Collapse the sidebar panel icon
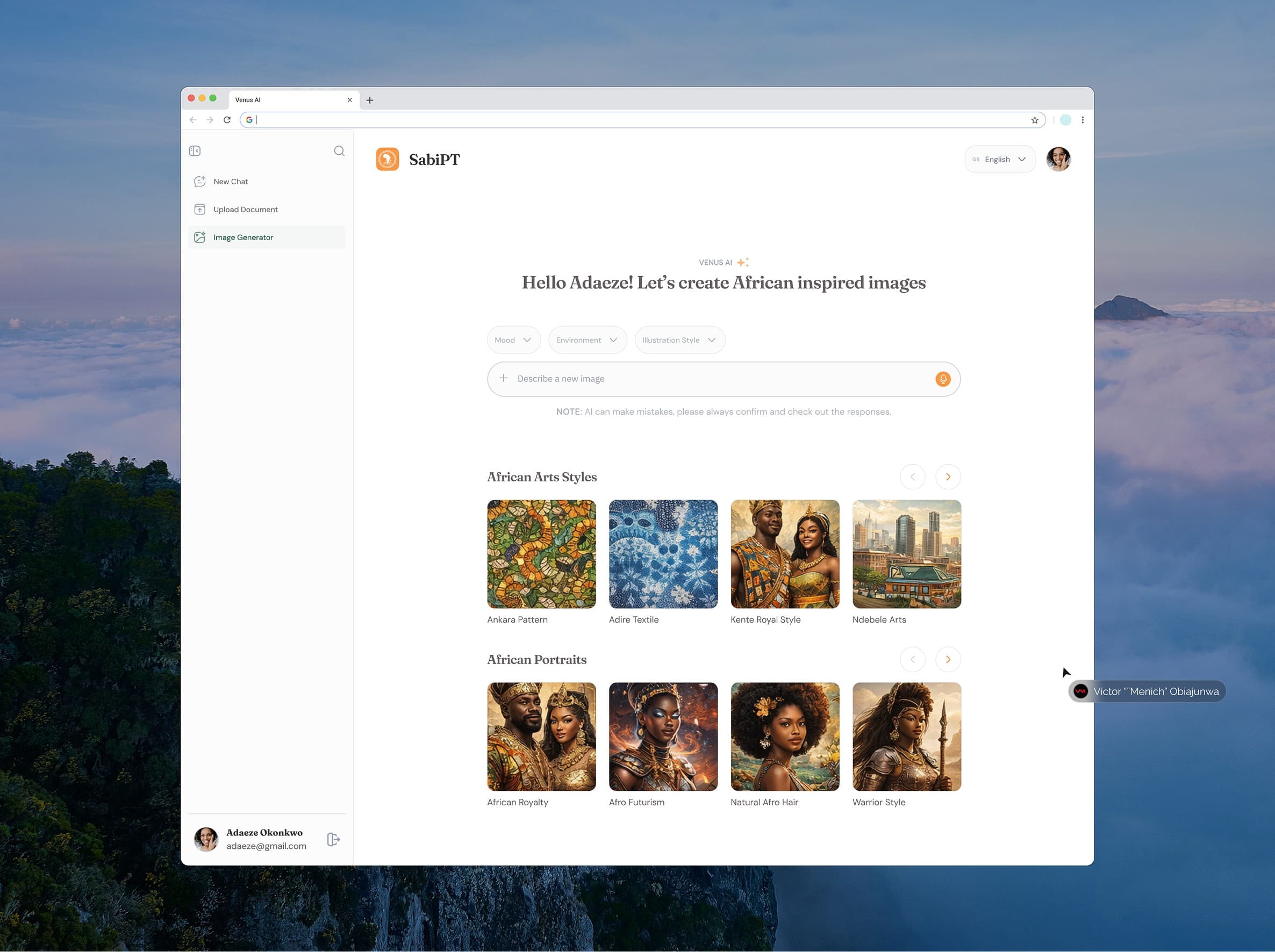Image resolution: width=1275 pixels, height=952 pixels. (x=195, y=151)
